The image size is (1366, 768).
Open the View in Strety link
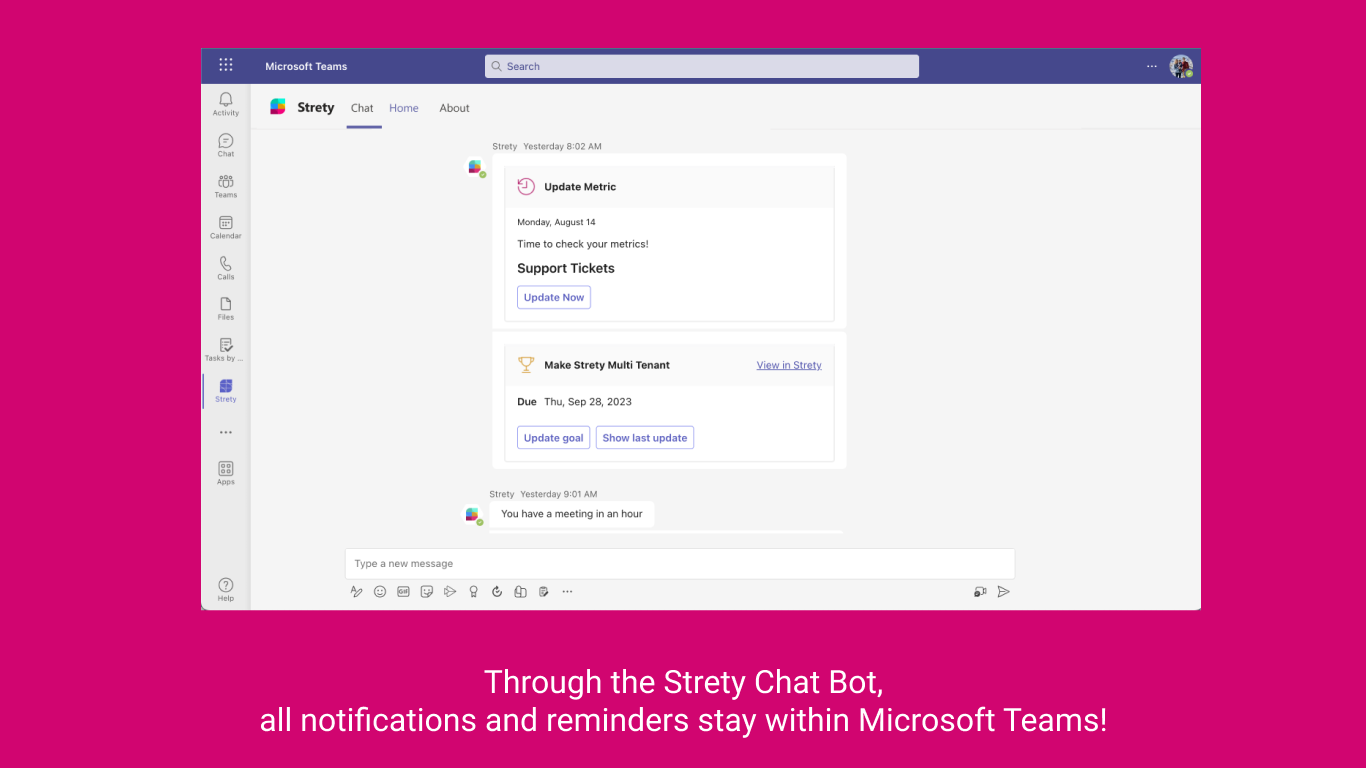pos(789,365)
